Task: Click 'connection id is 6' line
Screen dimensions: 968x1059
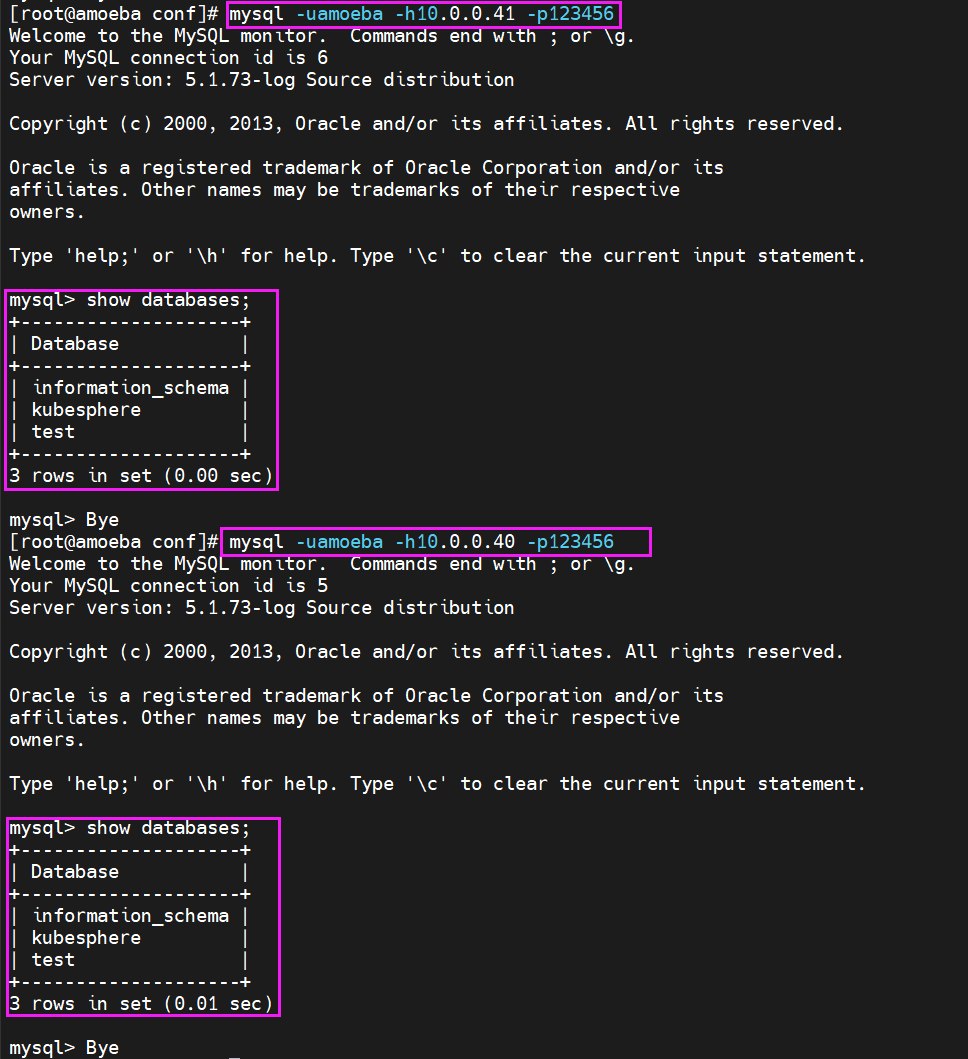Action: 169,58
